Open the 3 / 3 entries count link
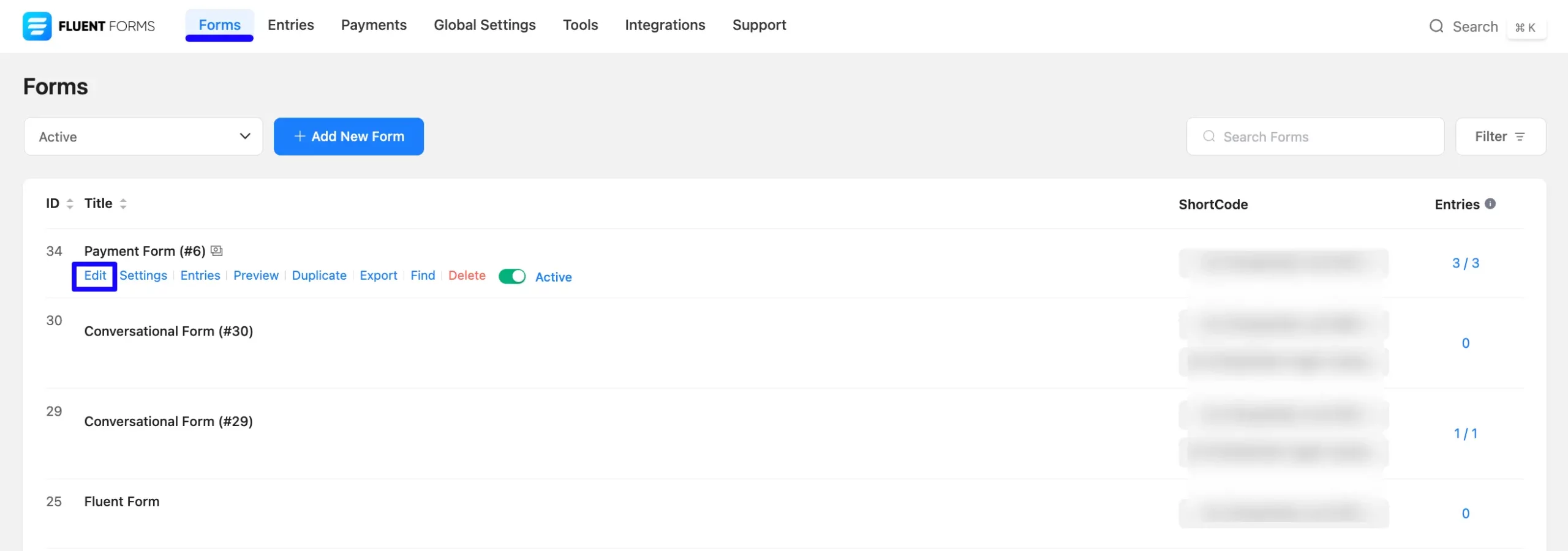This screenshot has height=551, width=1568. tap(1465, 263)
